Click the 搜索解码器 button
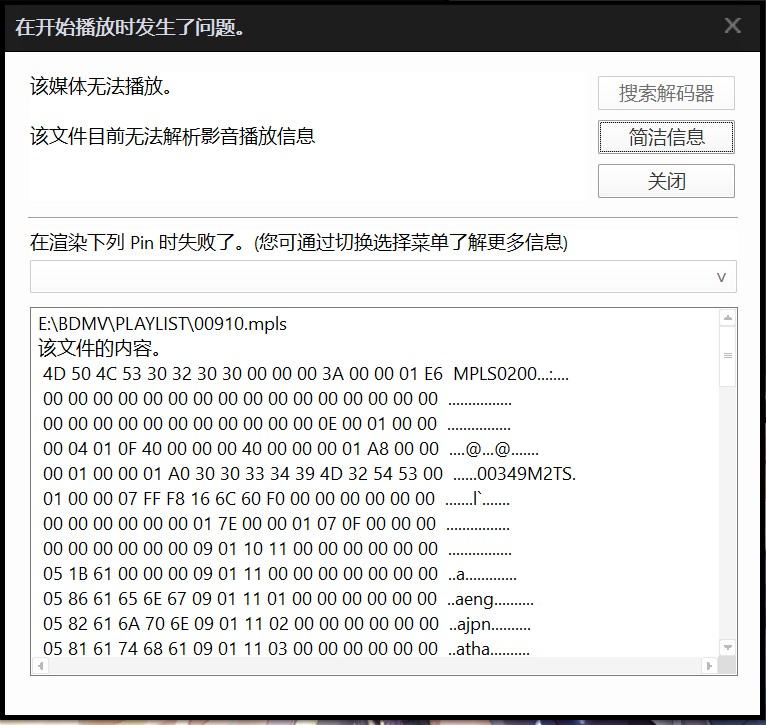 point(666,93)
